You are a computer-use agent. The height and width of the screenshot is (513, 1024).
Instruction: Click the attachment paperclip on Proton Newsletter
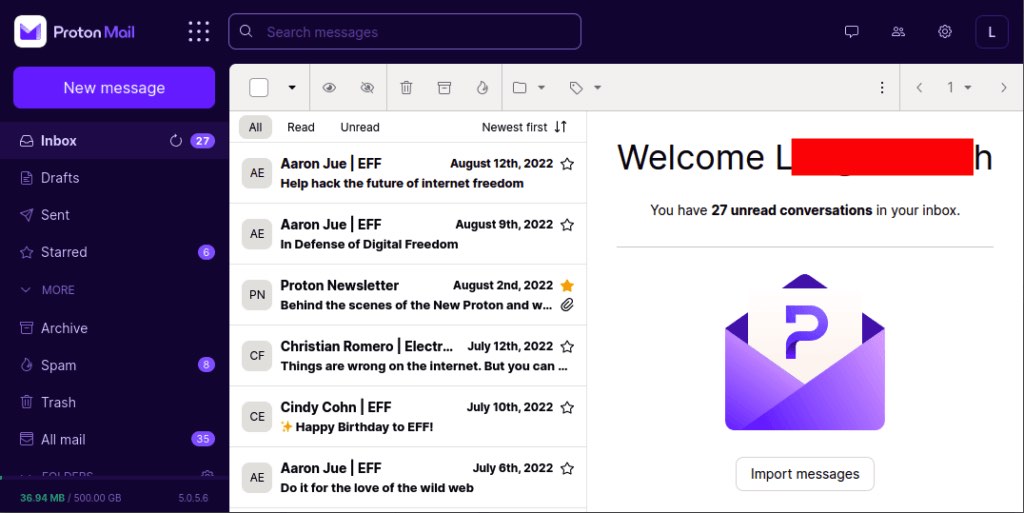567,305
